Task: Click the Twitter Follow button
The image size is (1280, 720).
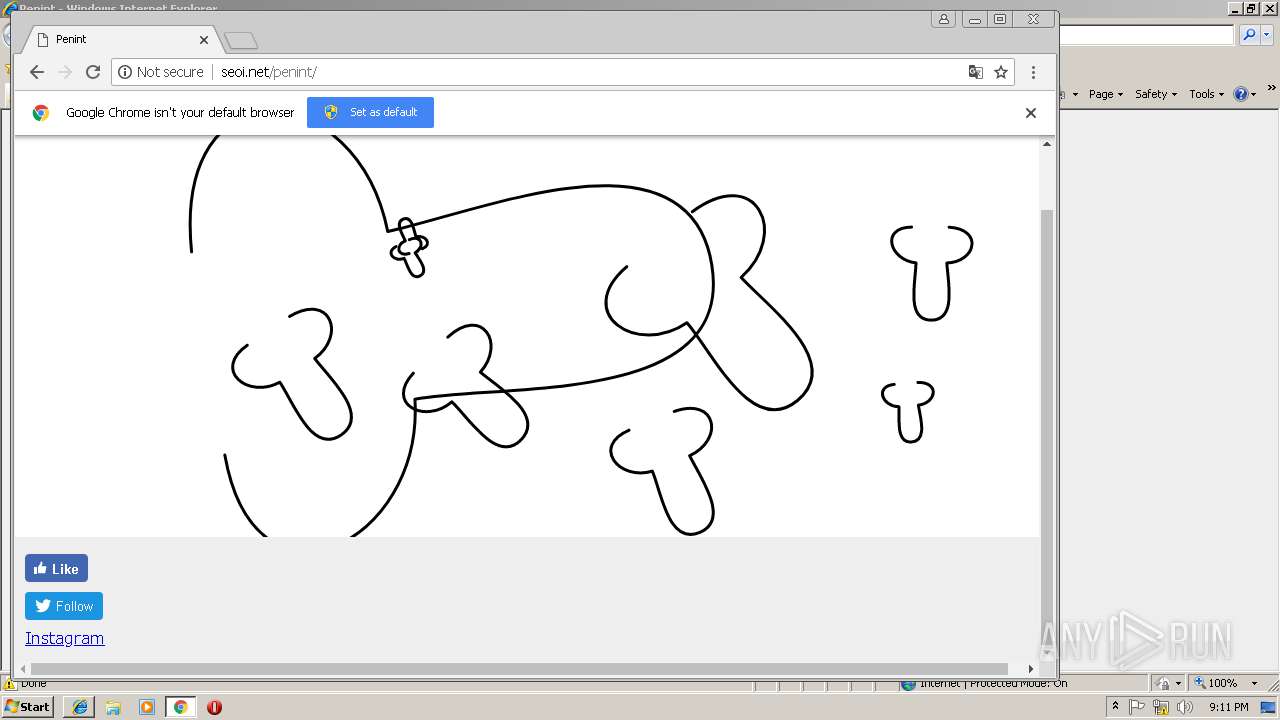Action: point(64,606)
